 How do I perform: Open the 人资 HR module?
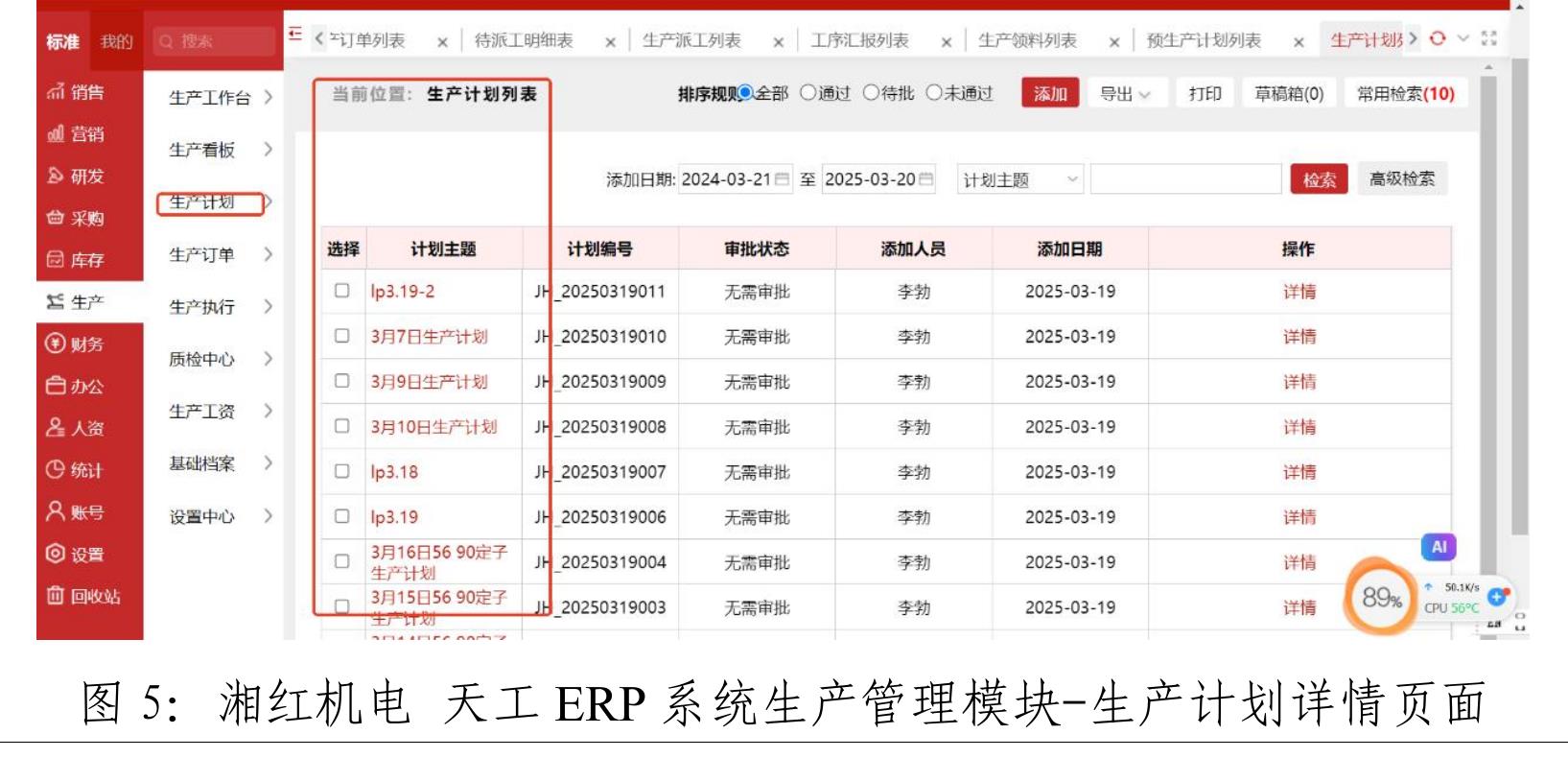coord(76,428)
